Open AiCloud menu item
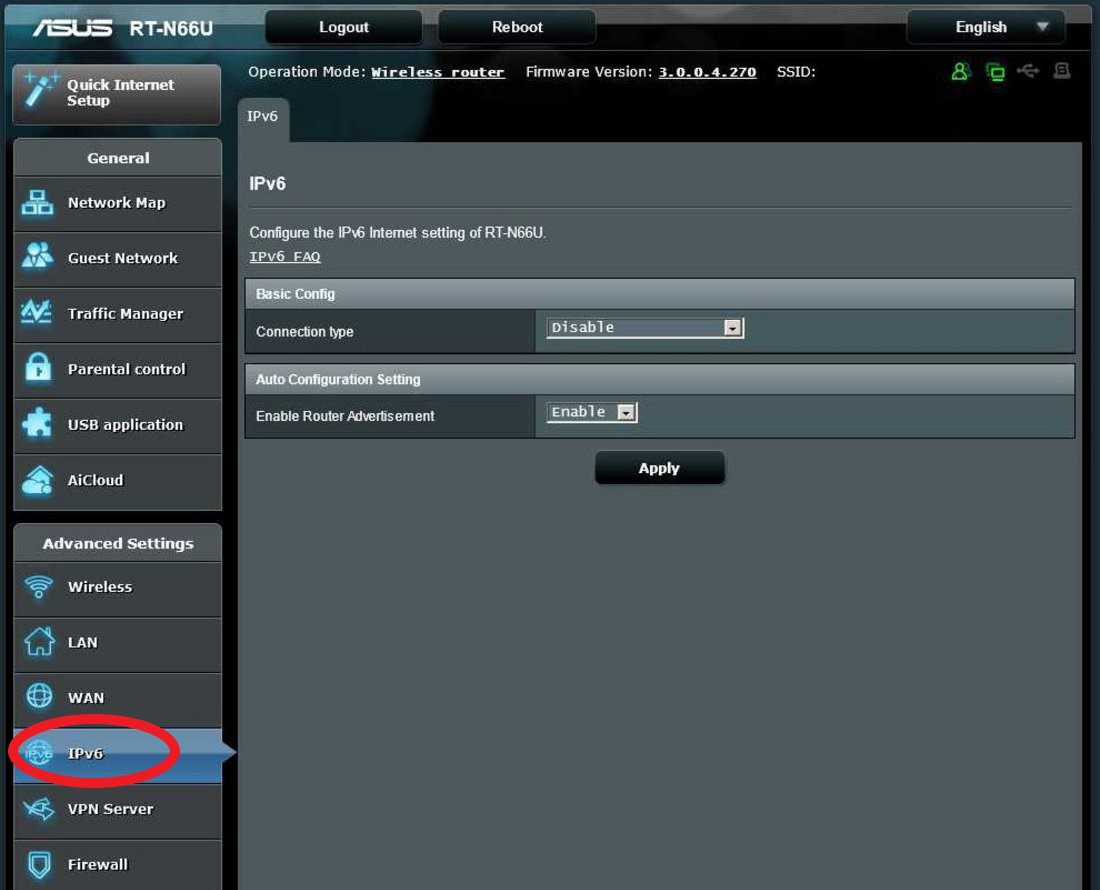Image resolution: width=1100 pixels, height=890 pixels. pos(117,480)
